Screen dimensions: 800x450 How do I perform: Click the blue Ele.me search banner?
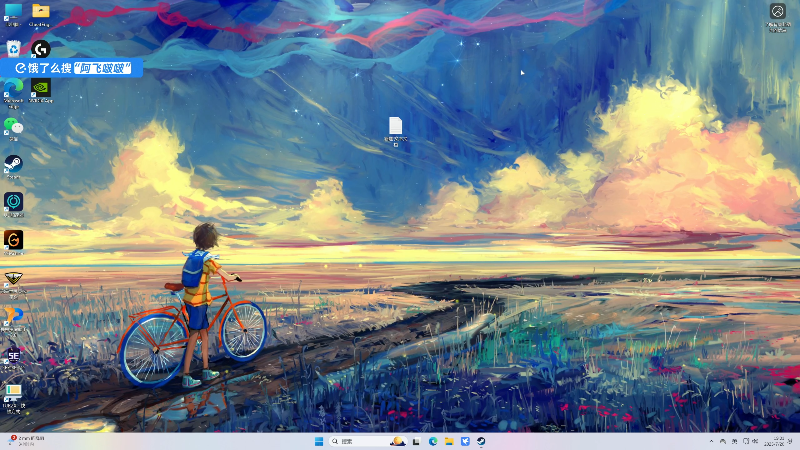pos(72,68)
